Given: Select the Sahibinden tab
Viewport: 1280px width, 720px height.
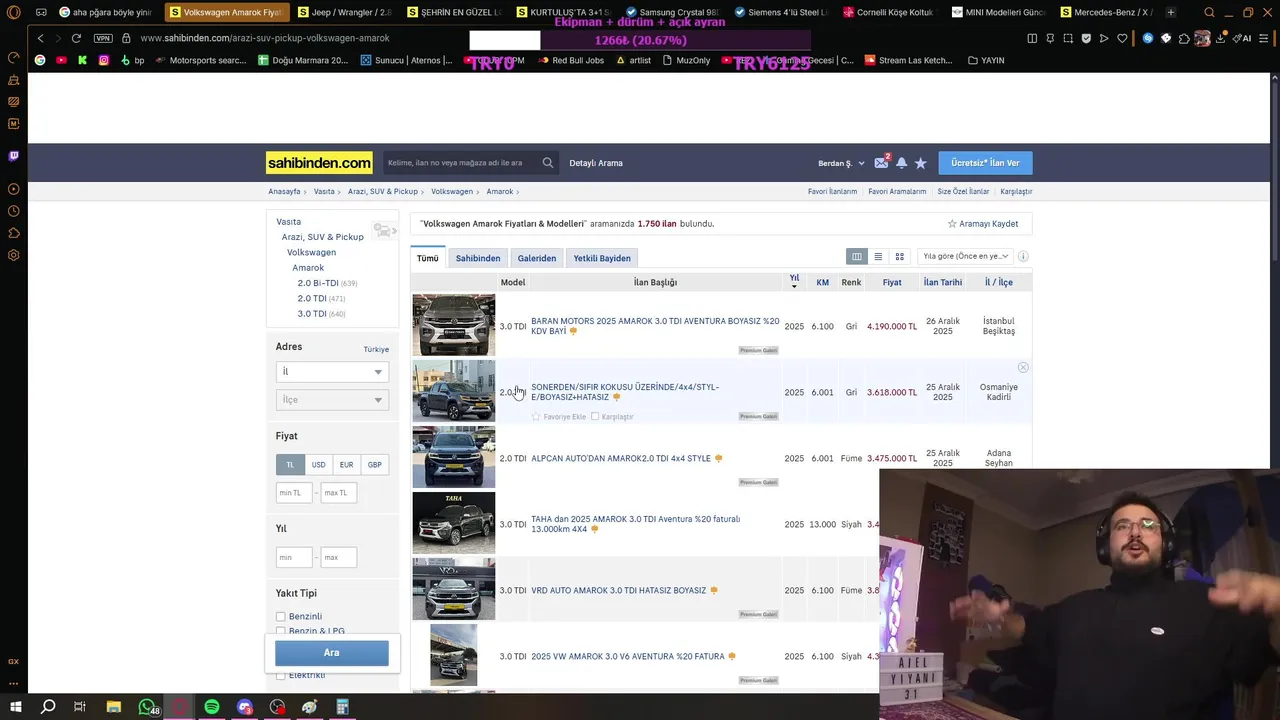Looking at the screenshot, I should tap(478, 258).
